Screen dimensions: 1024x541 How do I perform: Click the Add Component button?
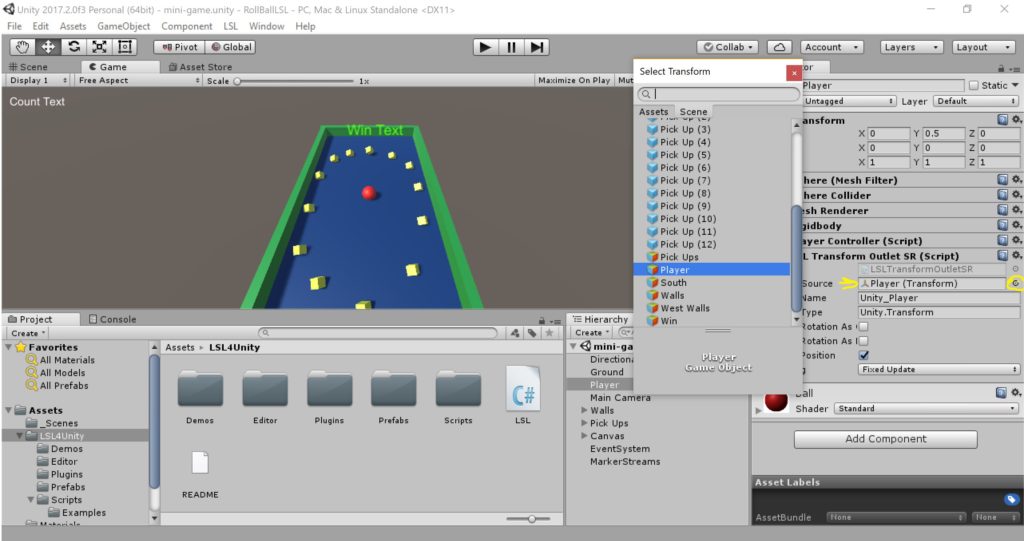coord(886,439)
